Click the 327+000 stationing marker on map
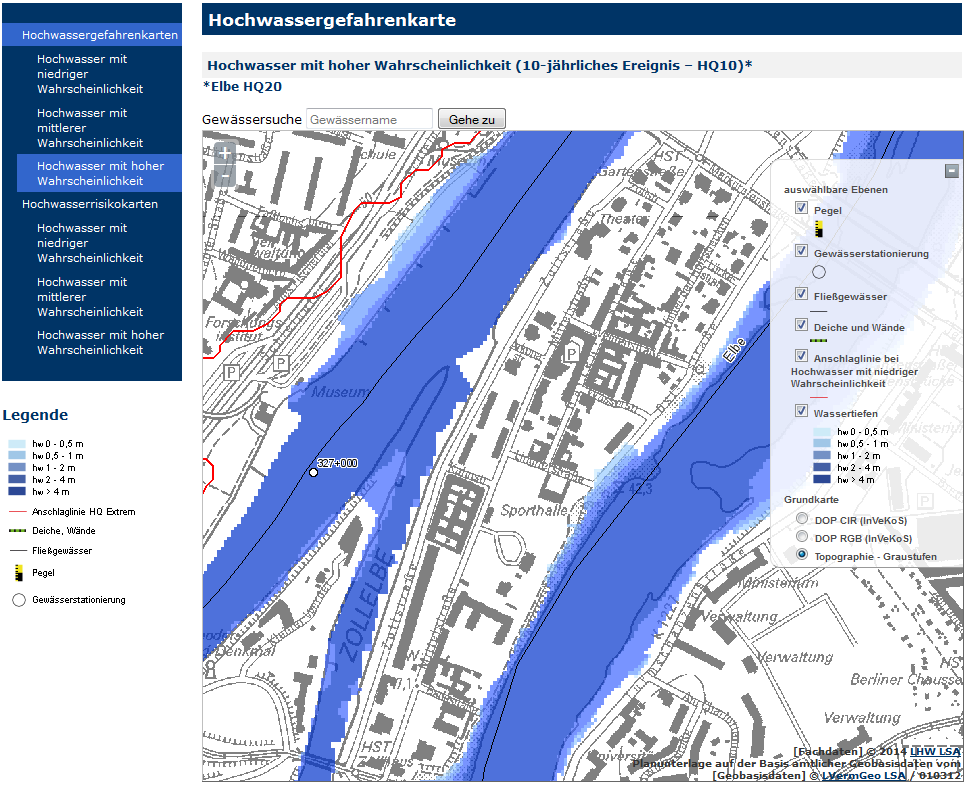968x785 pixels. point(313,473)
